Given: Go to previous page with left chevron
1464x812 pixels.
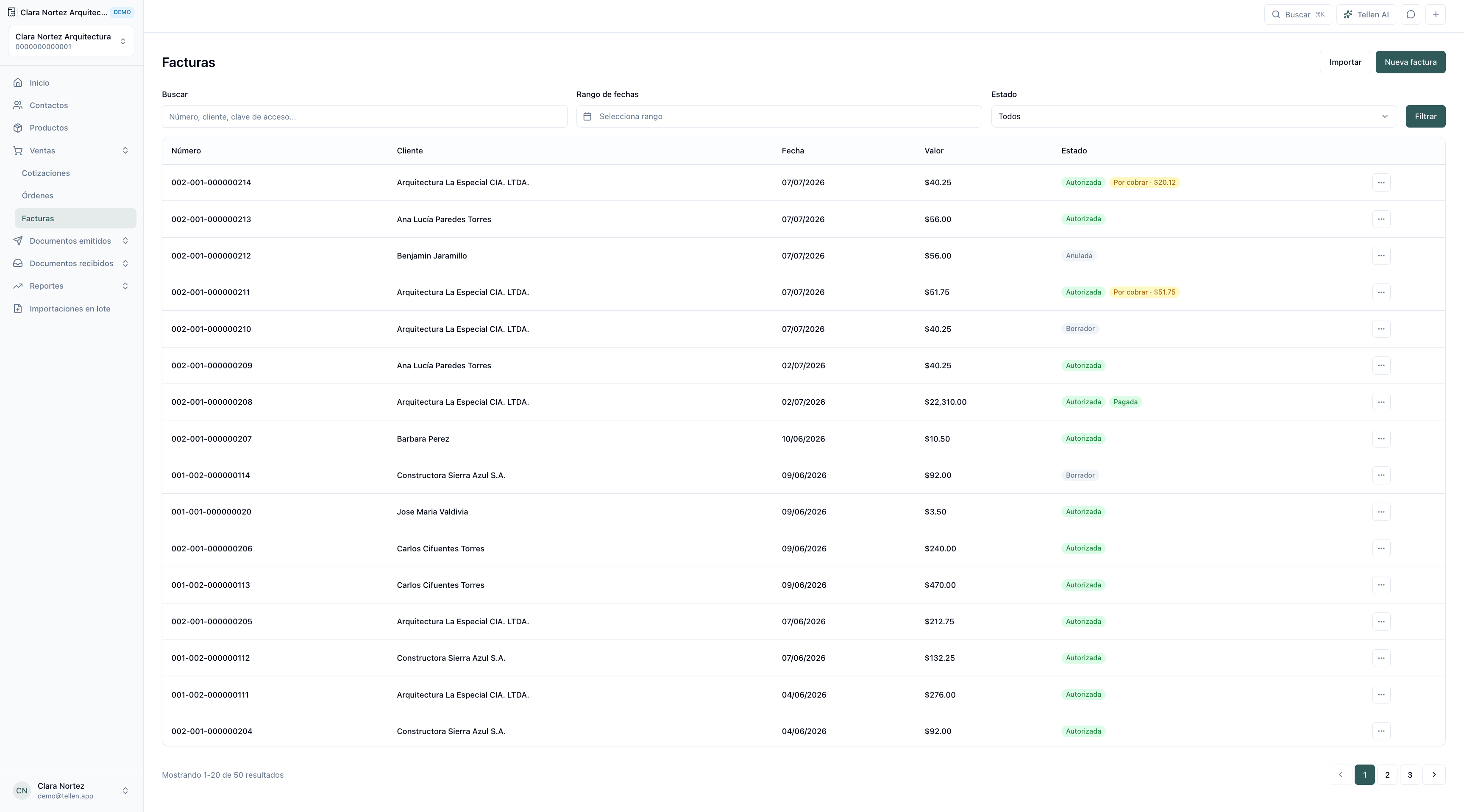Looking at the screenshot, I should tap(1340, 775).
